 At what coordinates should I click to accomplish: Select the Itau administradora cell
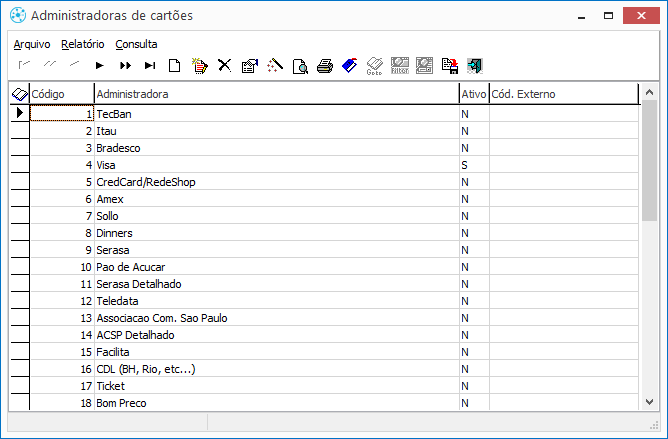276,131
